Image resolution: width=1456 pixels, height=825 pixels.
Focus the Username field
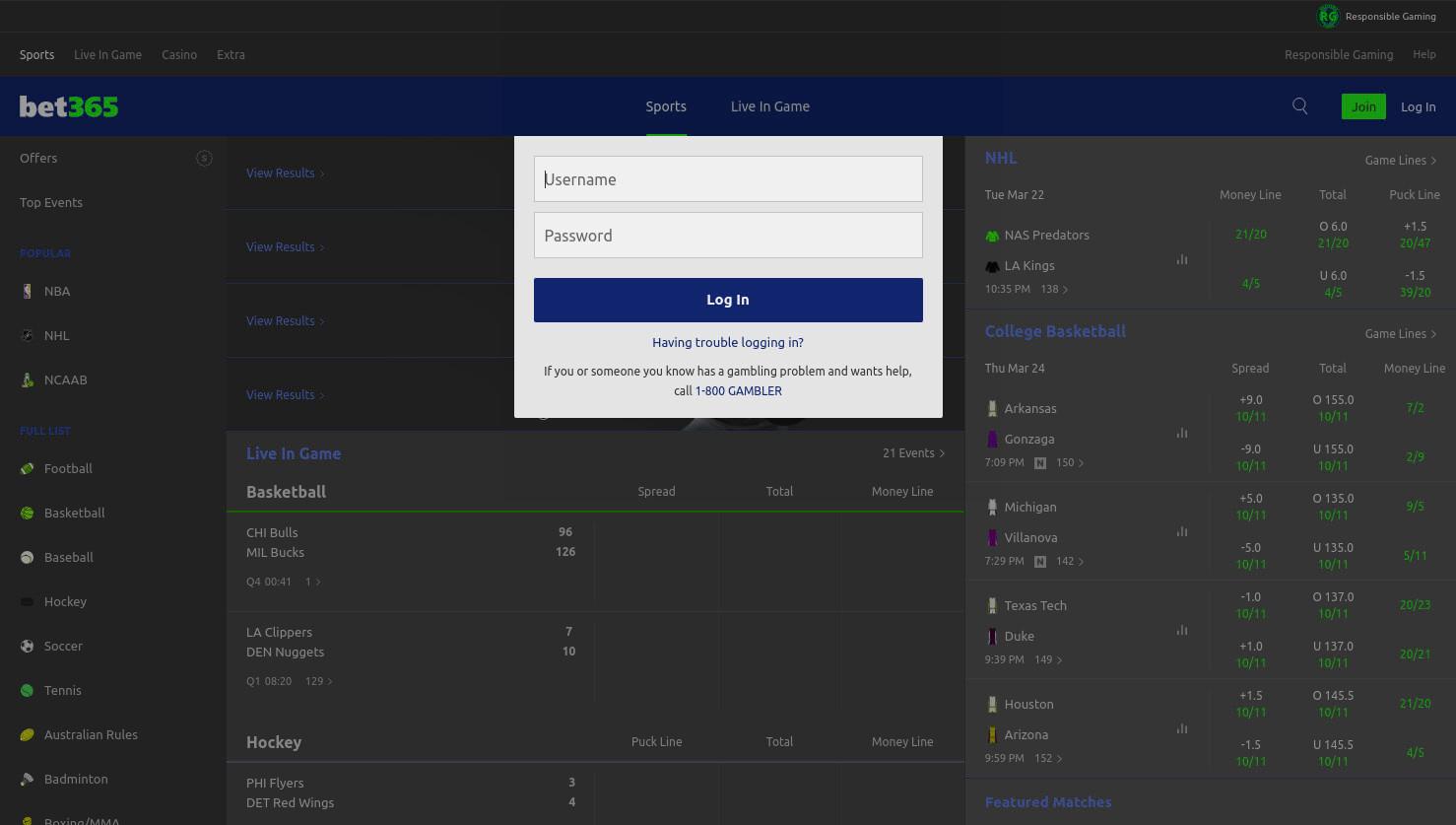pos(728,178)
